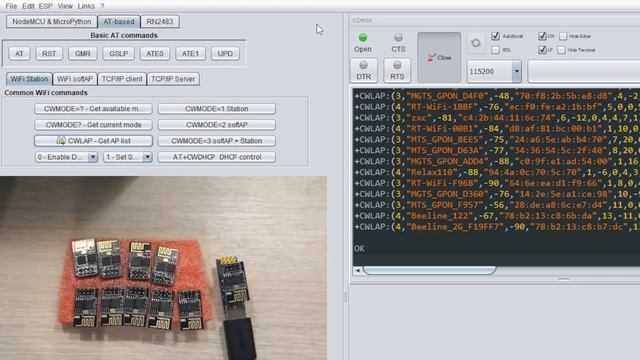Viewport: 640px width, 360px height.
Task: Check the Hide Editor checkbox
Action: click(x=563, y=36)
